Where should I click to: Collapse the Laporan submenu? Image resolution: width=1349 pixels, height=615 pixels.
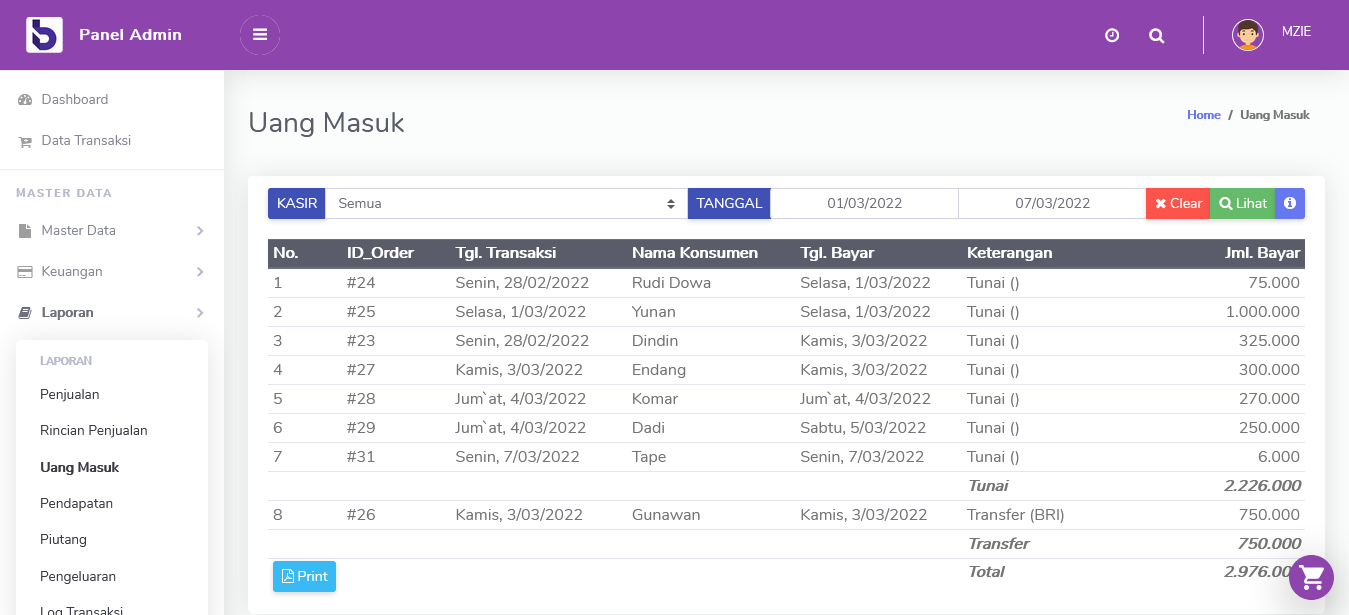click(112, 313)
